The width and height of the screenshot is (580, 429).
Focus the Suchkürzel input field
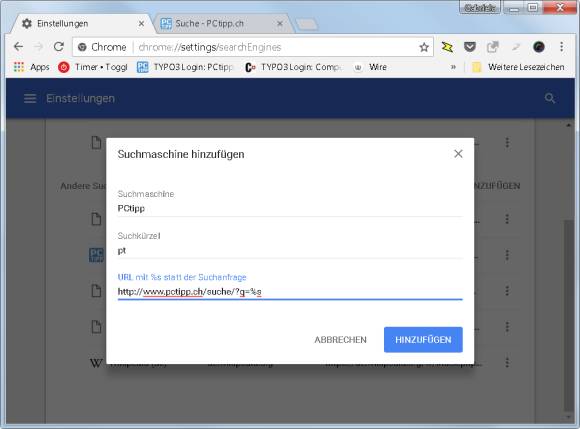click(290, 251)
